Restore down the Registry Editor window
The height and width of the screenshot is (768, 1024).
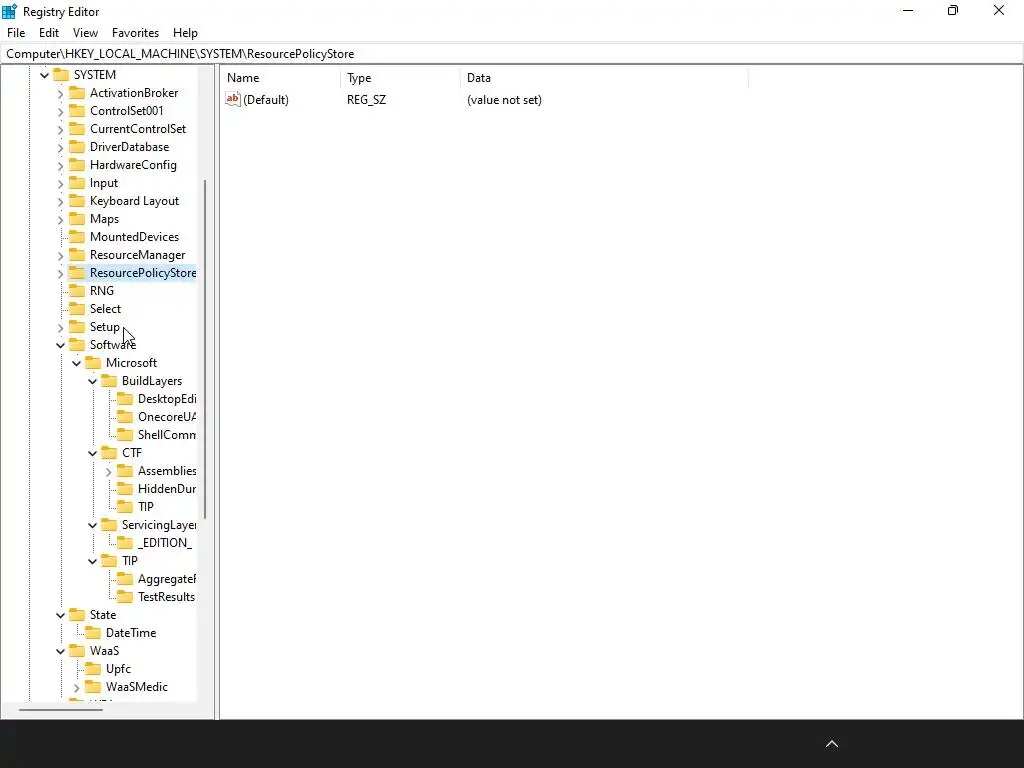click(953, 10)
